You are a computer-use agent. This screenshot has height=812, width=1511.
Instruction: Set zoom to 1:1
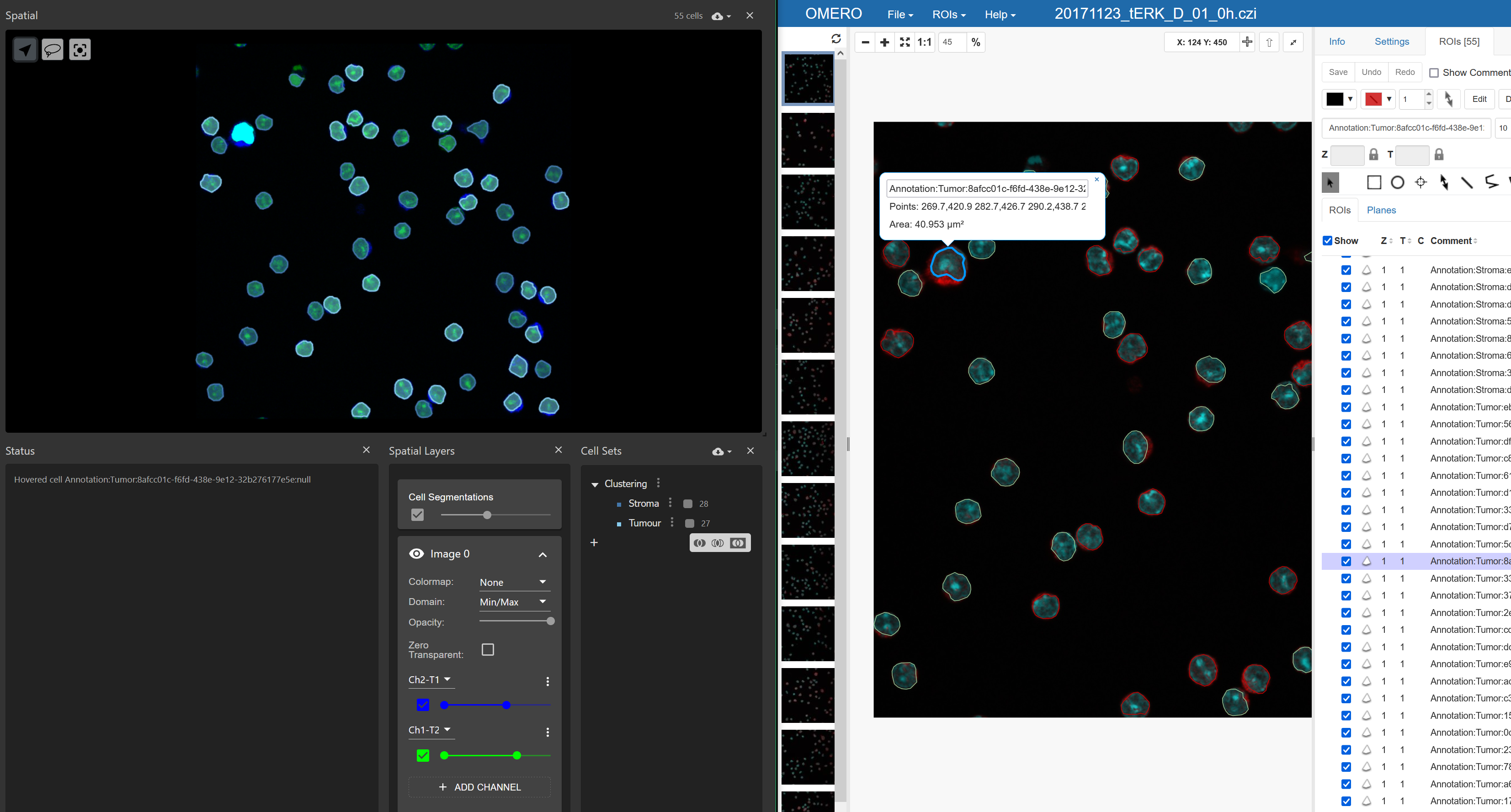925,42
